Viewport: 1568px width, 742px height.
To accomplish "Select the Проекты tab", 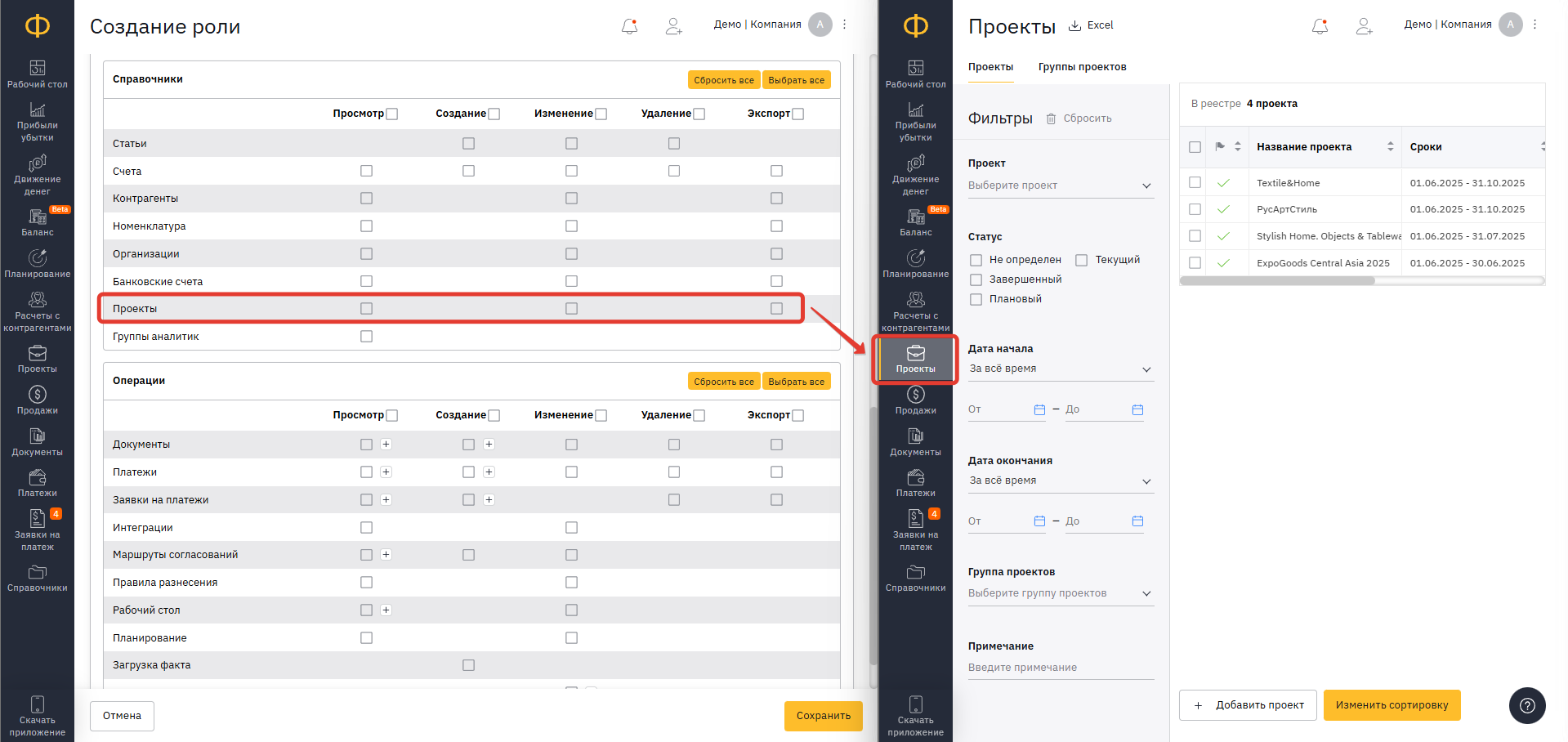I will [x=990, y=67].
